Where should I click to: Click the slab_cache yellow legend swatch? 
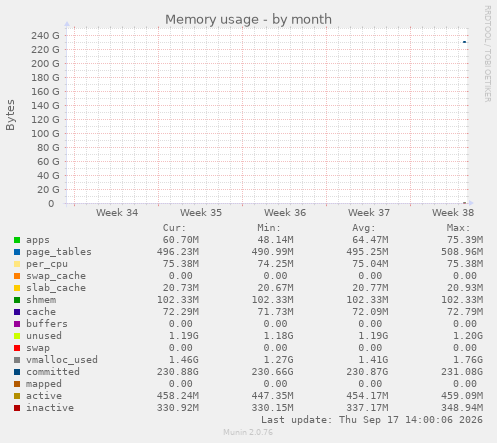pos(17,288)
